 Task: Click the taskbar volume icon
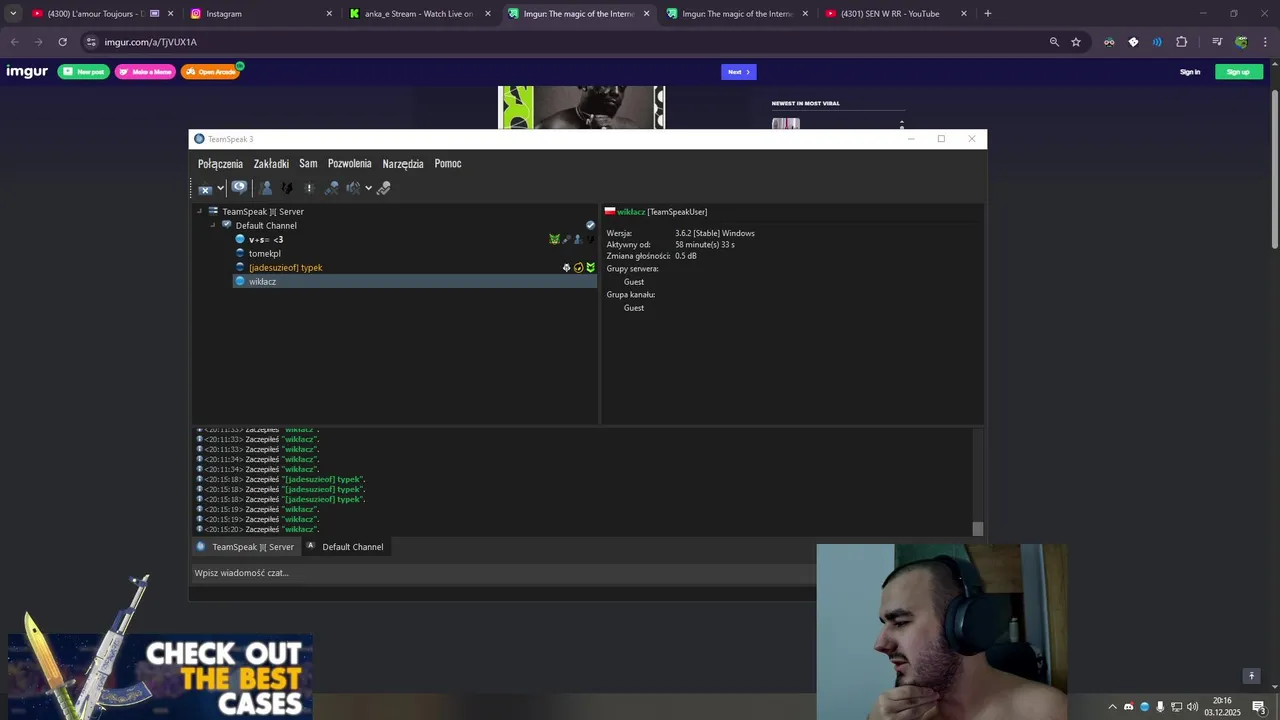(1192, 707)
